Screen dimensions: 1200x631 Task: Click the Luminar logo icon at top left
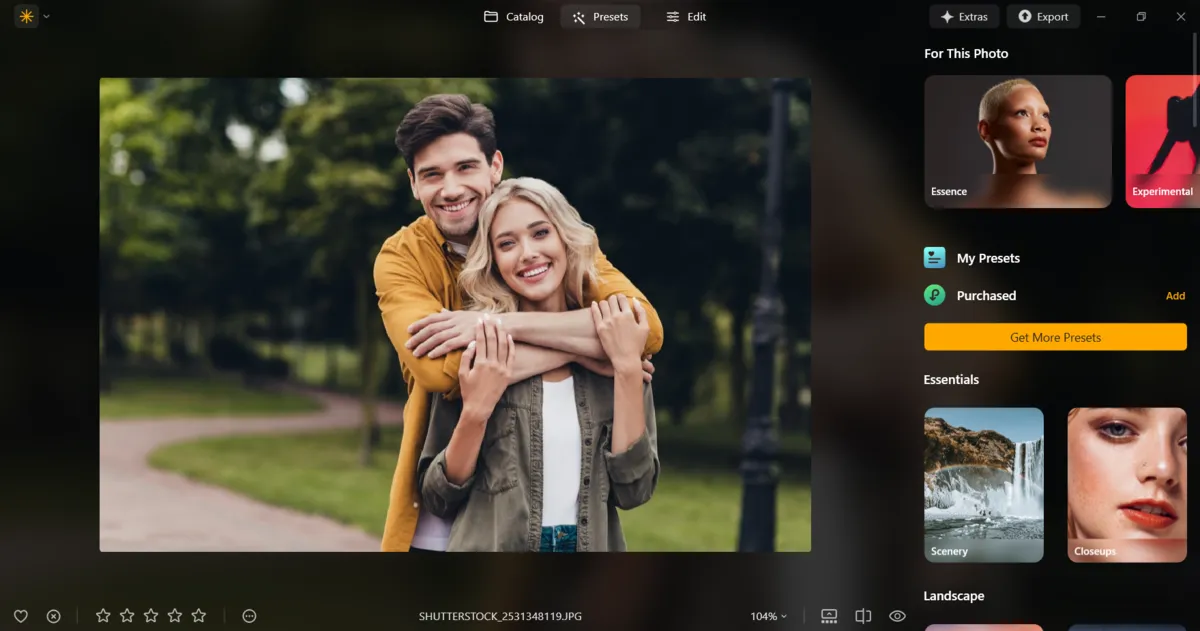point(26,16)
